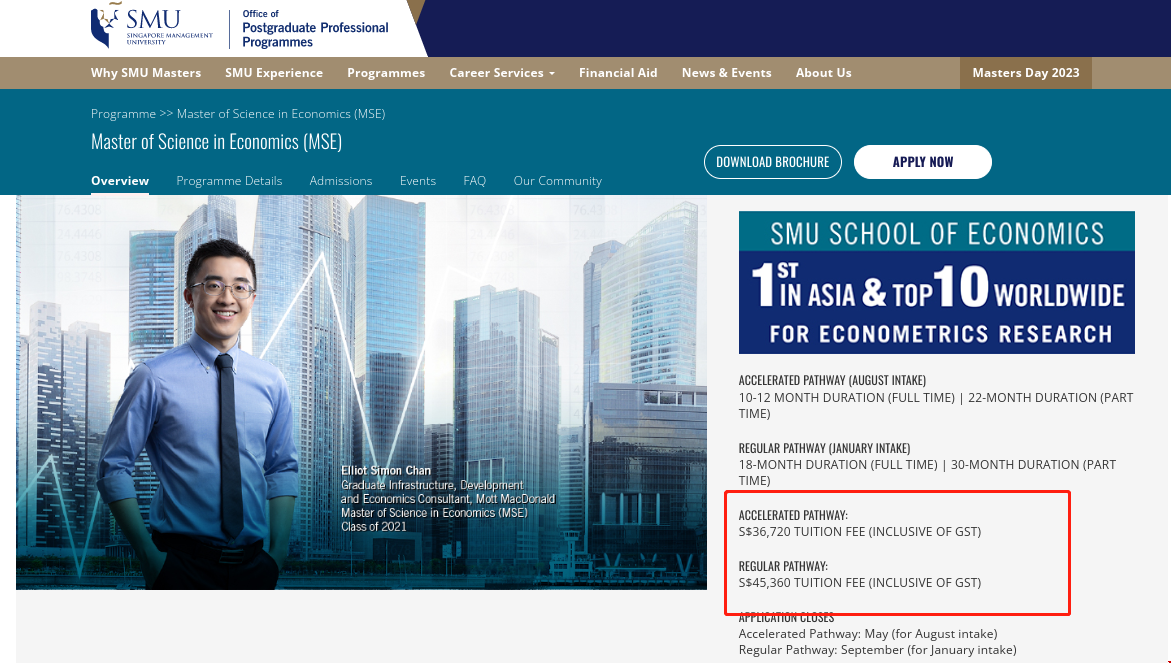
Task: Expand the Career Services dropdown
Action: [x=501, y=73]
